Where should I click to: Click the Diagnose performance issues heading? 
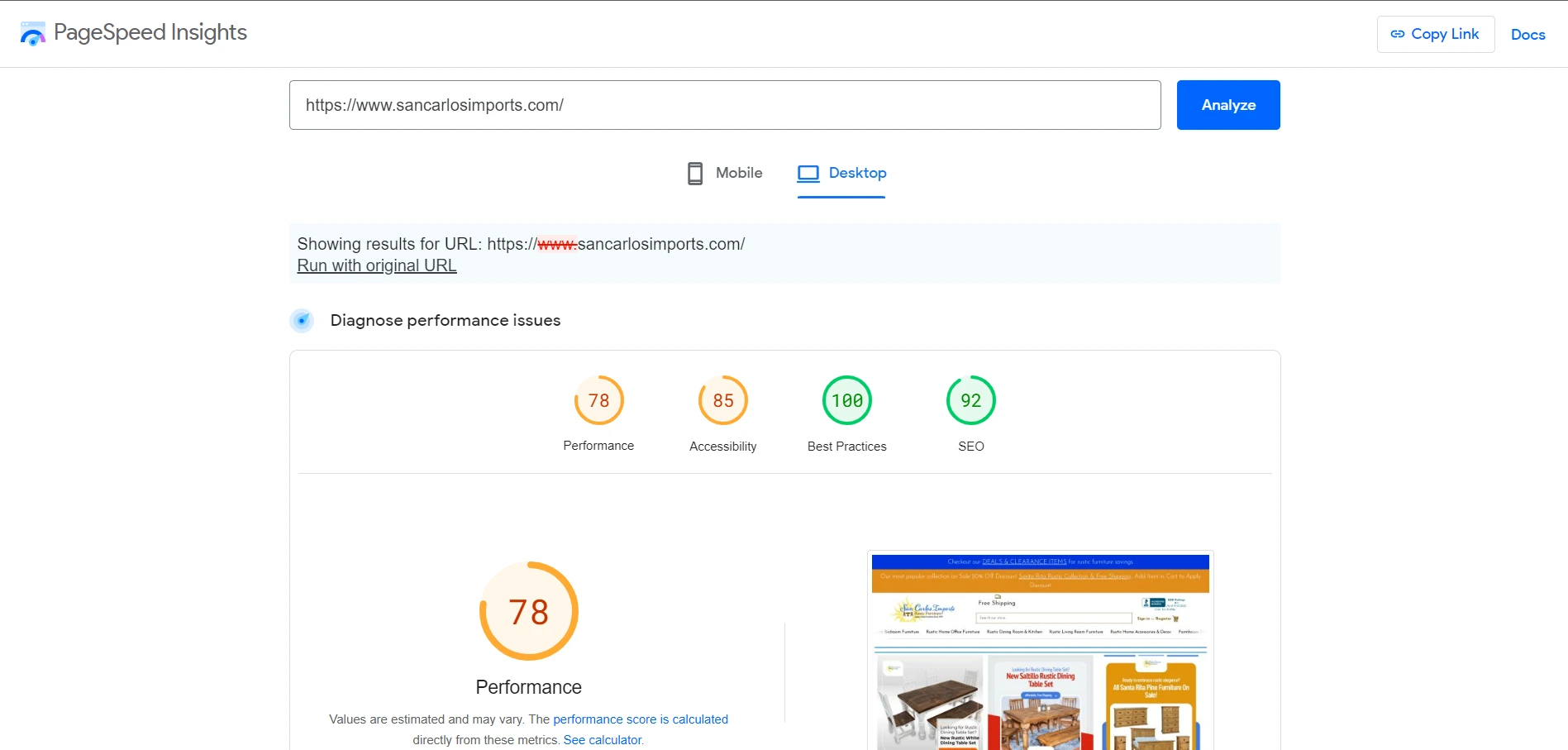(x=446, y=320)
